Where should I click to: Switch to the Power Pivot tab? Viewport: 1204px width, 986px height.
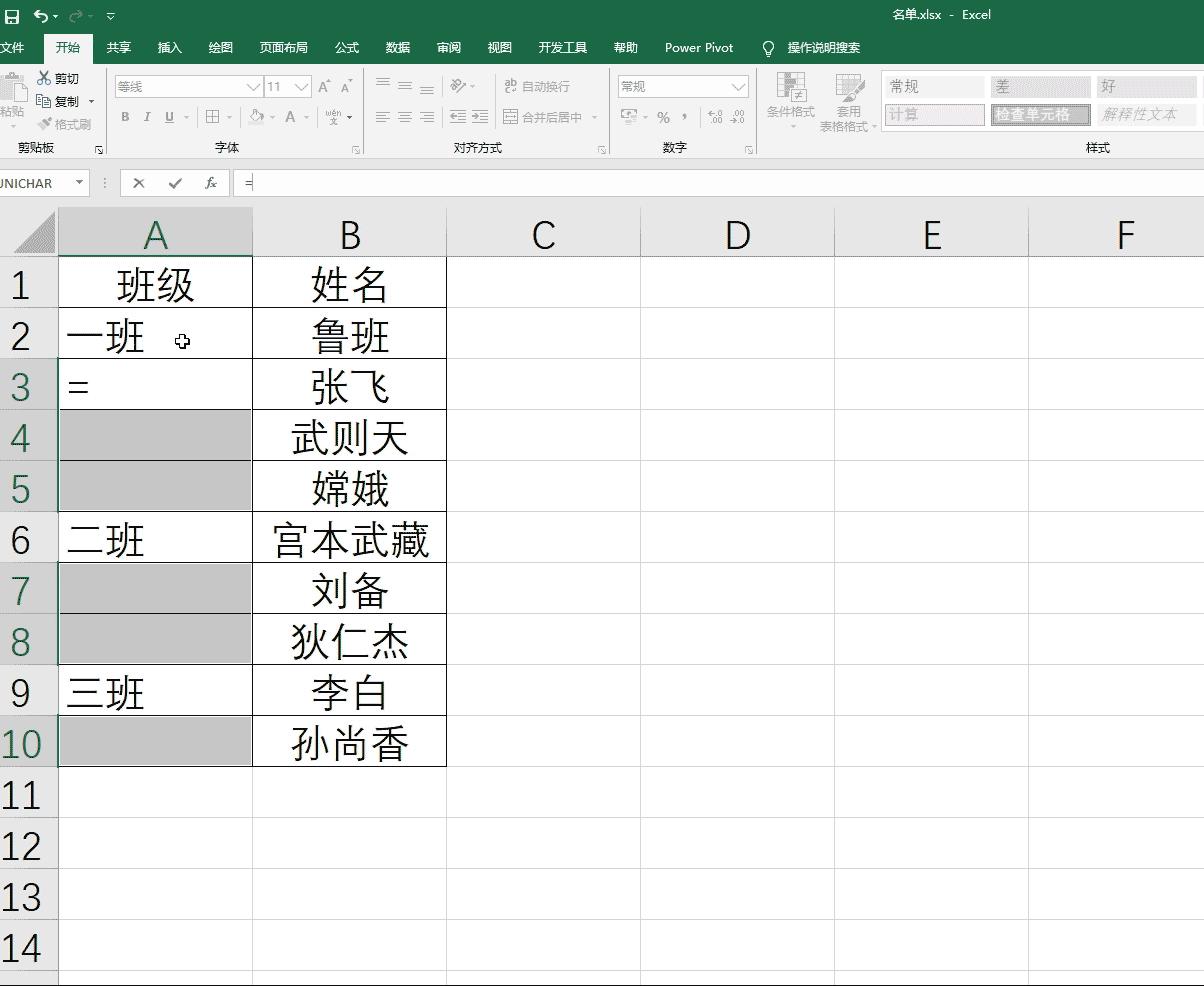(699, 47)
